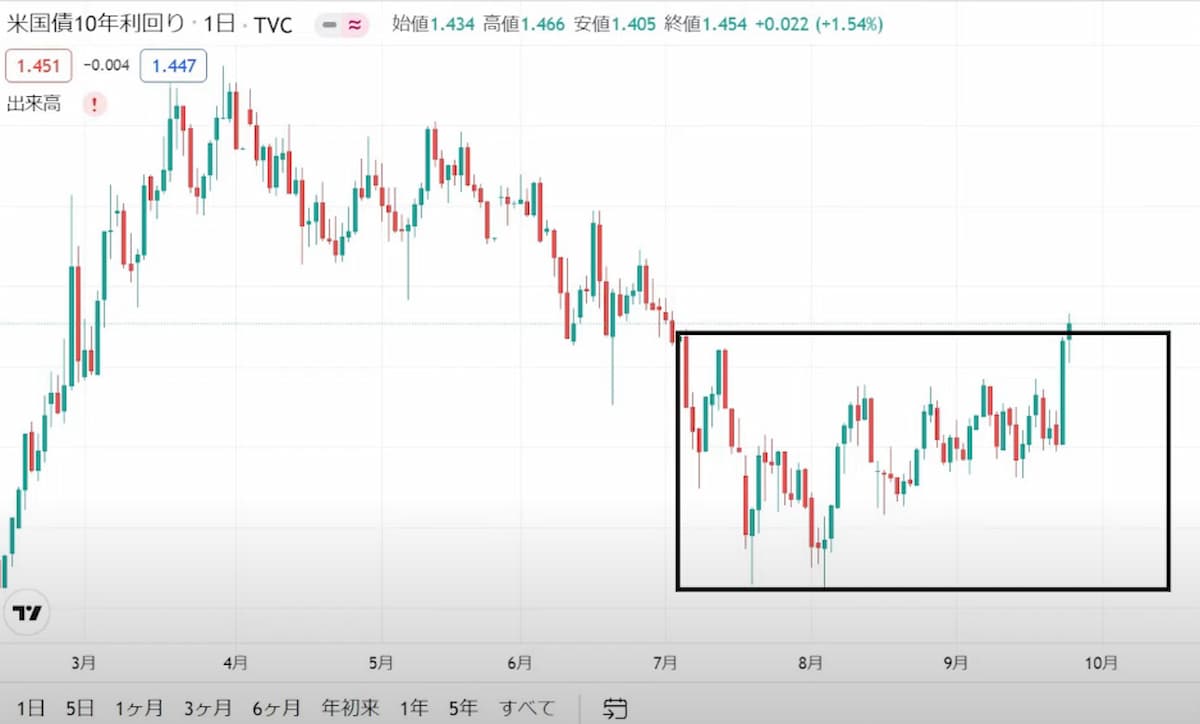
Task: Choose the 1年 time range
Action: [414, 709]
